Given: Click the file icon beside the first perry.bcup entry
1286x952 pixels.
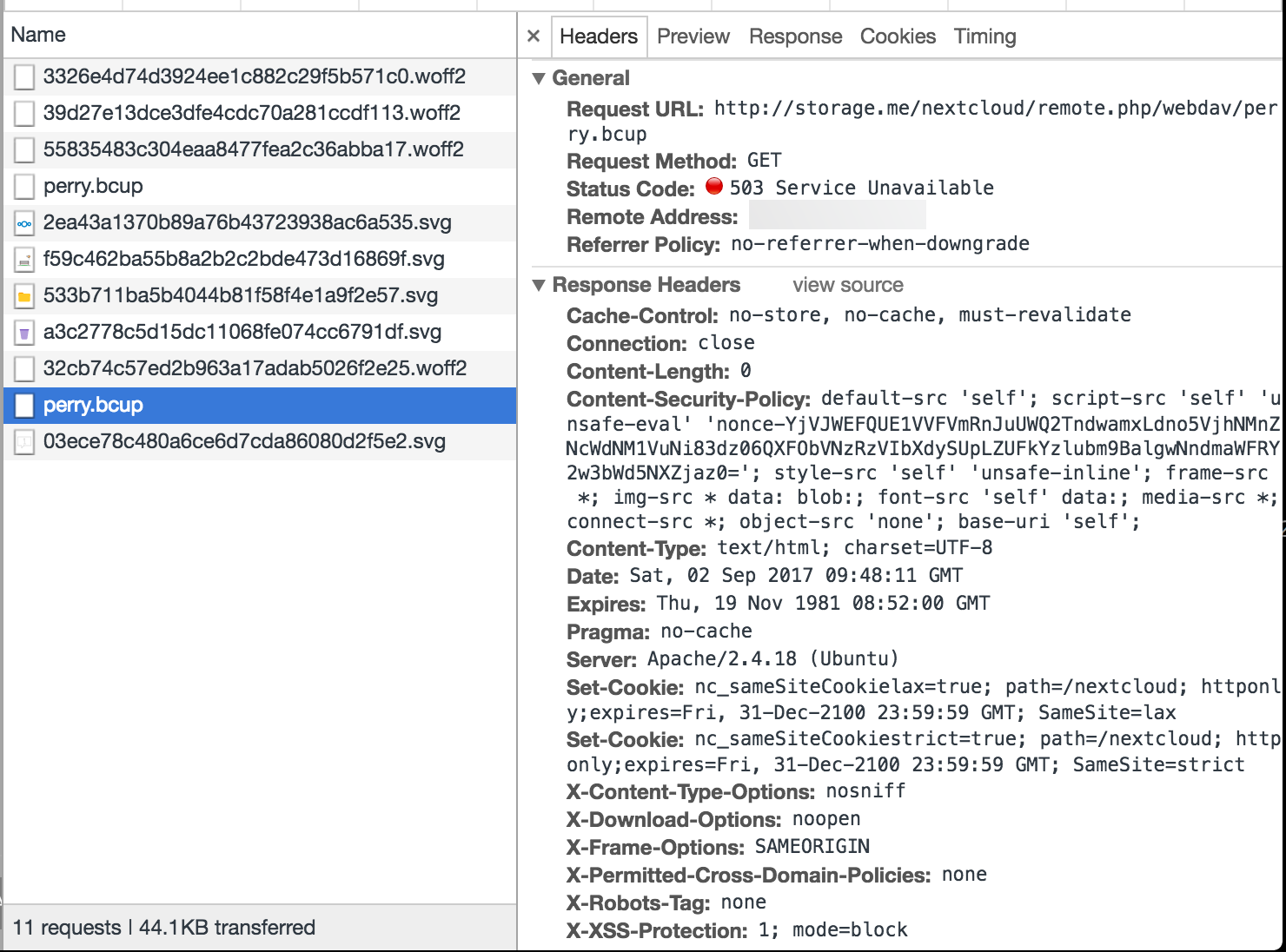Looking at the screenshot, I should tap(23, 186).
